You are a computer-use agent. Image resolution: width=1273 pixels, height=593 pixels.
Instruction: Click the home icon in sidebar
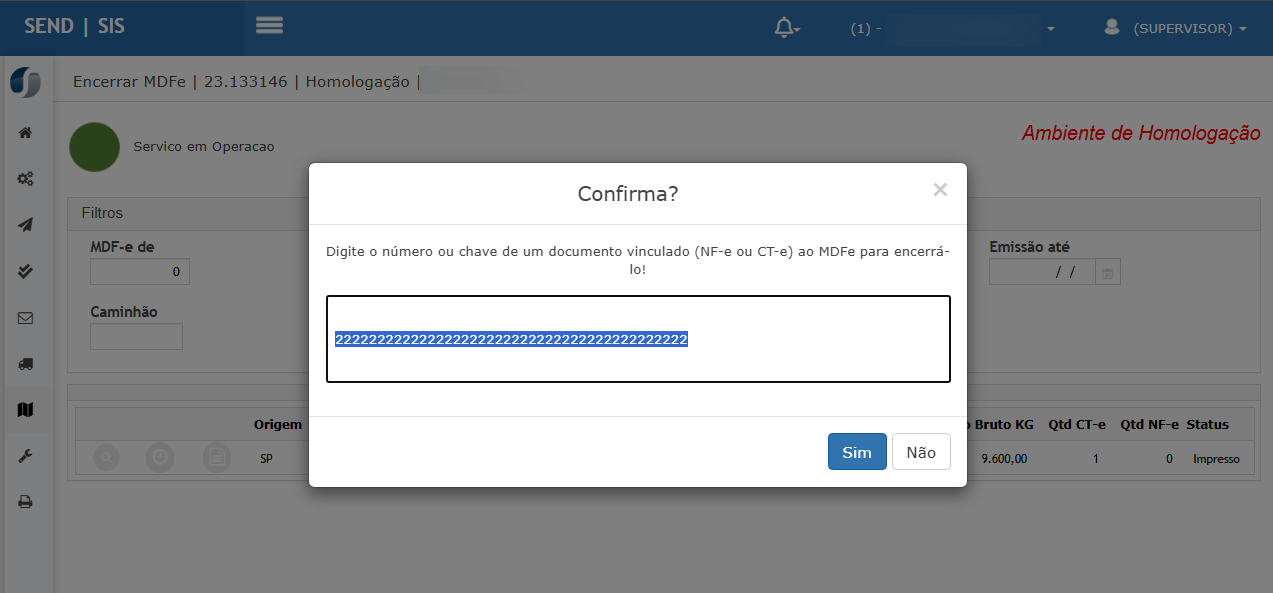coord(26,133)
